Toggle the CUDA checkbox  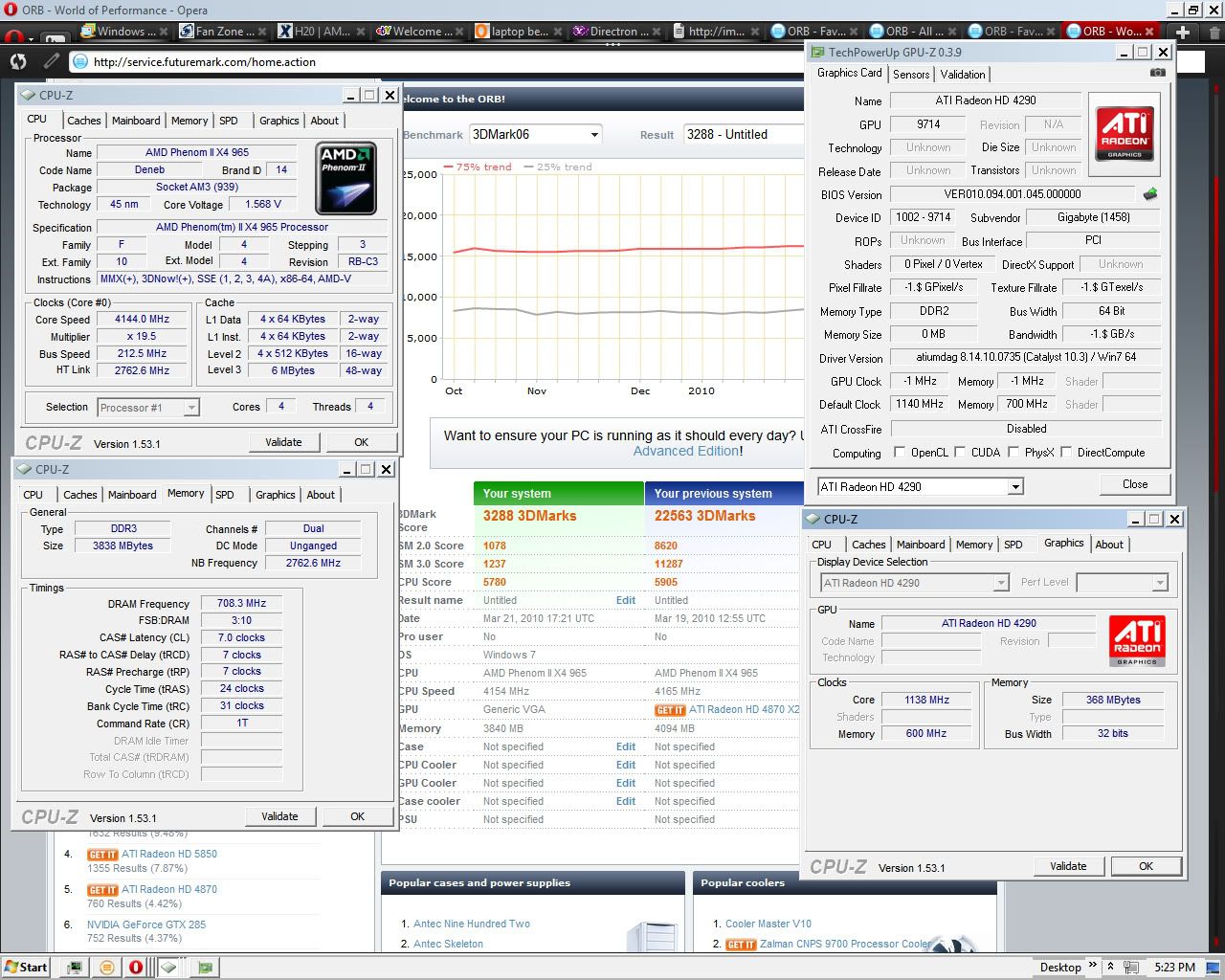click(959, 453)
